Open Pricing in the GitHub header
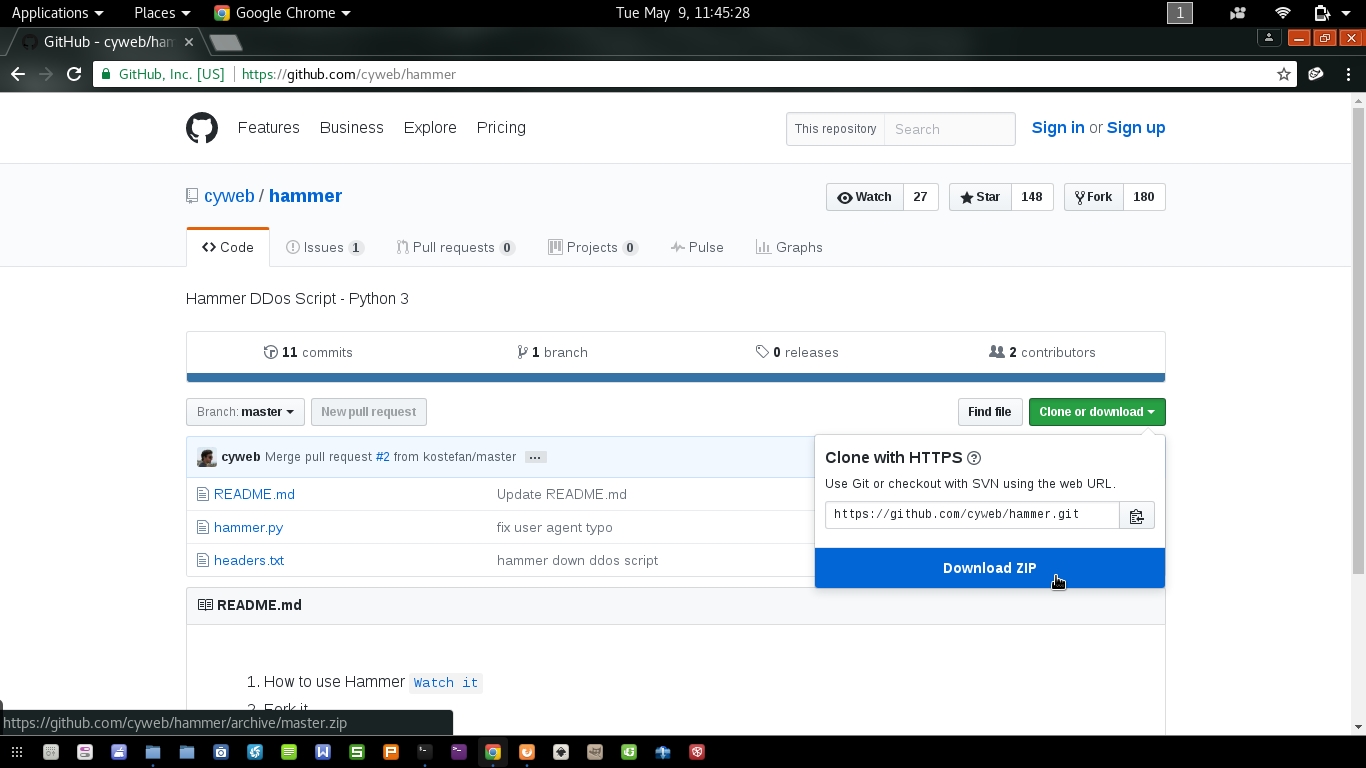Viewport: 1366px width, 768px height. pyautogui.click(x=501, y=128)
